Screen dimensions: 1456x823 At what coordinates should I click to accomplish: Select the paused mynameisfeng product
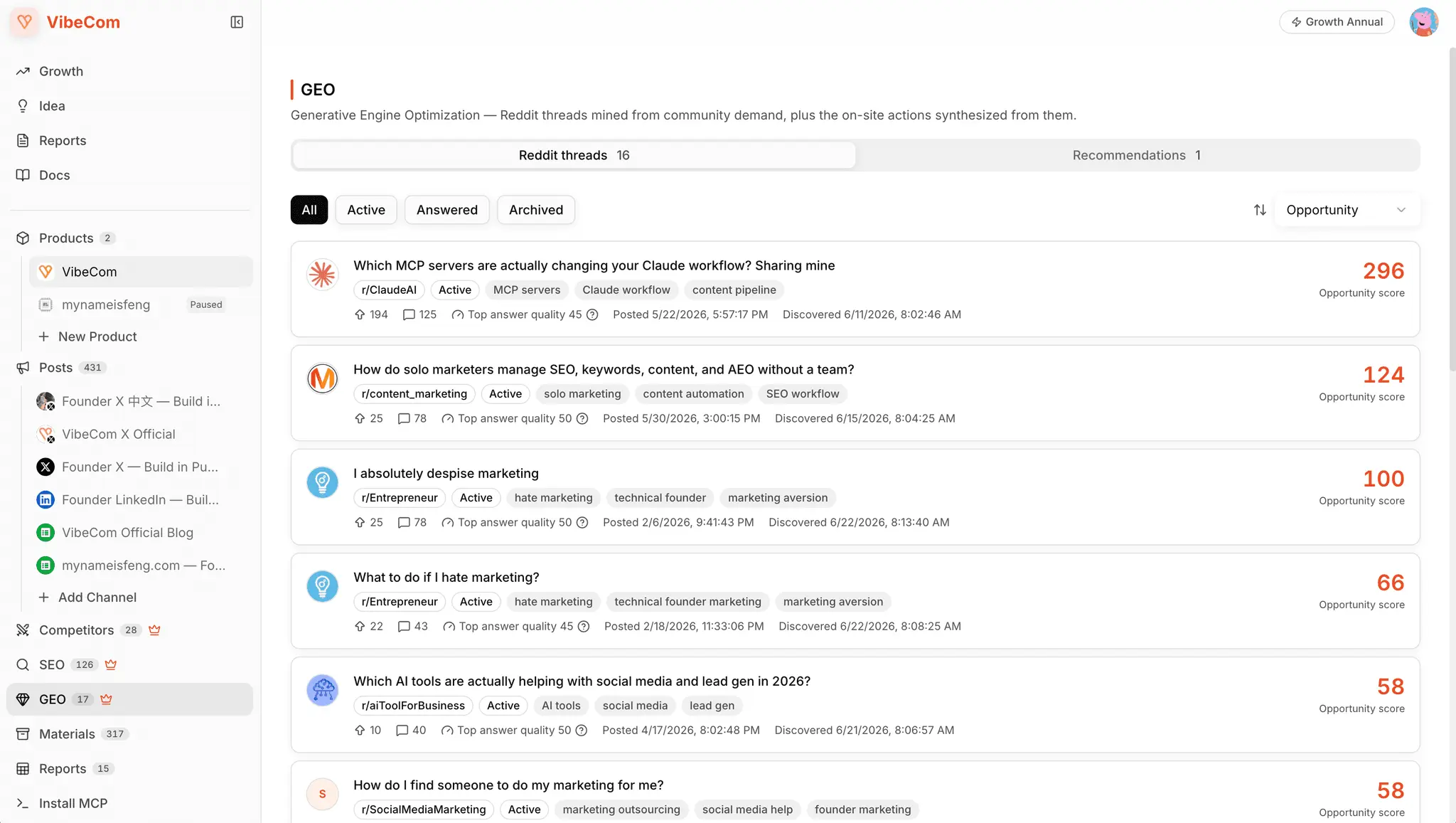141,304
